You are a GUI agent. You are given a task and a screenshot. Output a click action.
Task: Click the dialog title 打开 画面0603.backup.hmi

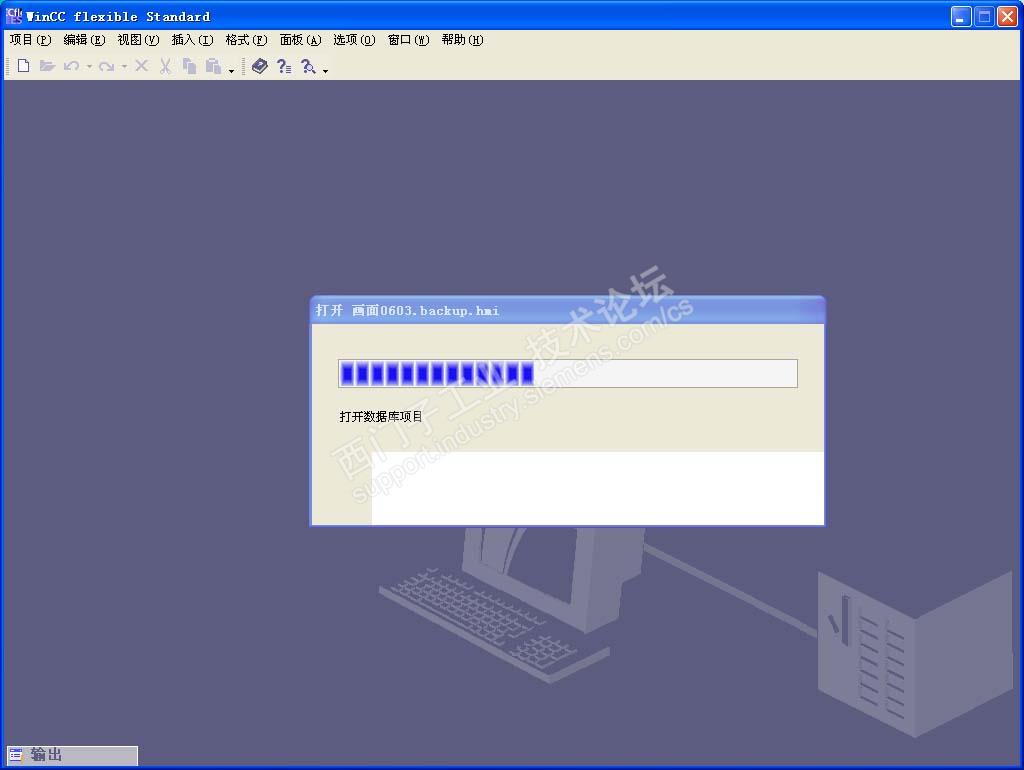coord(408,310)
